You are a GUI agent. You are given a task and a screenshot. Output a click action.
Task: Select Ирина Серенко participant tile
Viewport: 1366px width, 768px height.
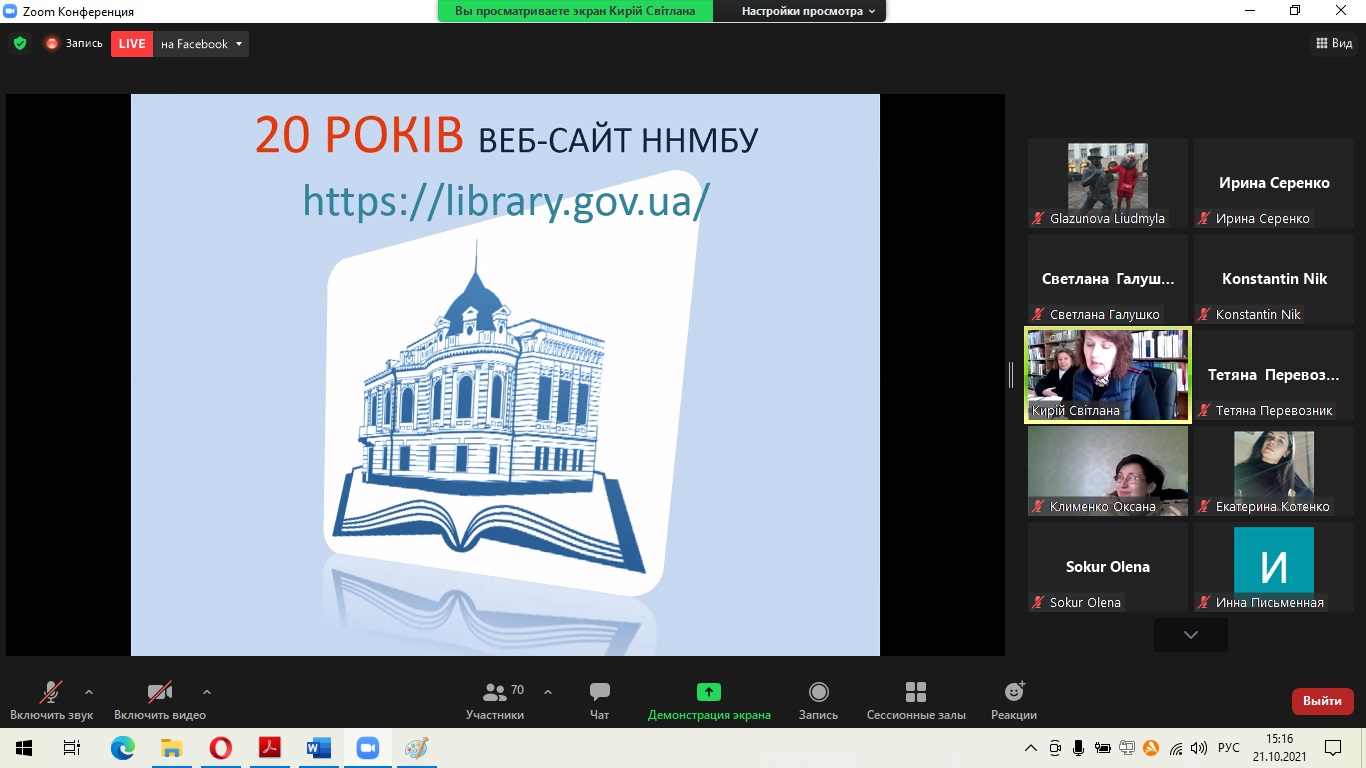tap(1274, 183)
